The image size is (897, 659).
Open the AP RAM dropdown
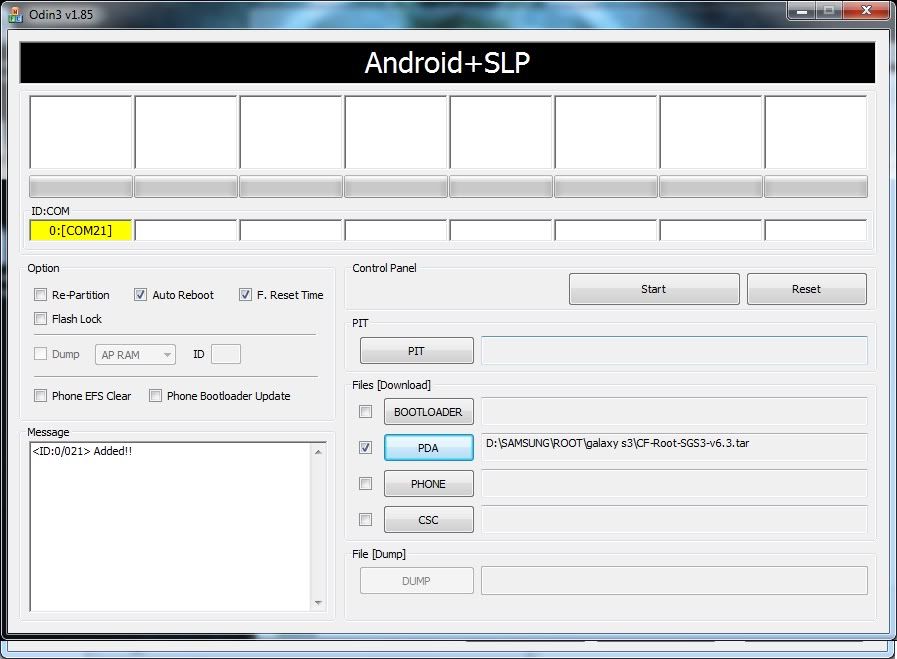click(136, 355)
